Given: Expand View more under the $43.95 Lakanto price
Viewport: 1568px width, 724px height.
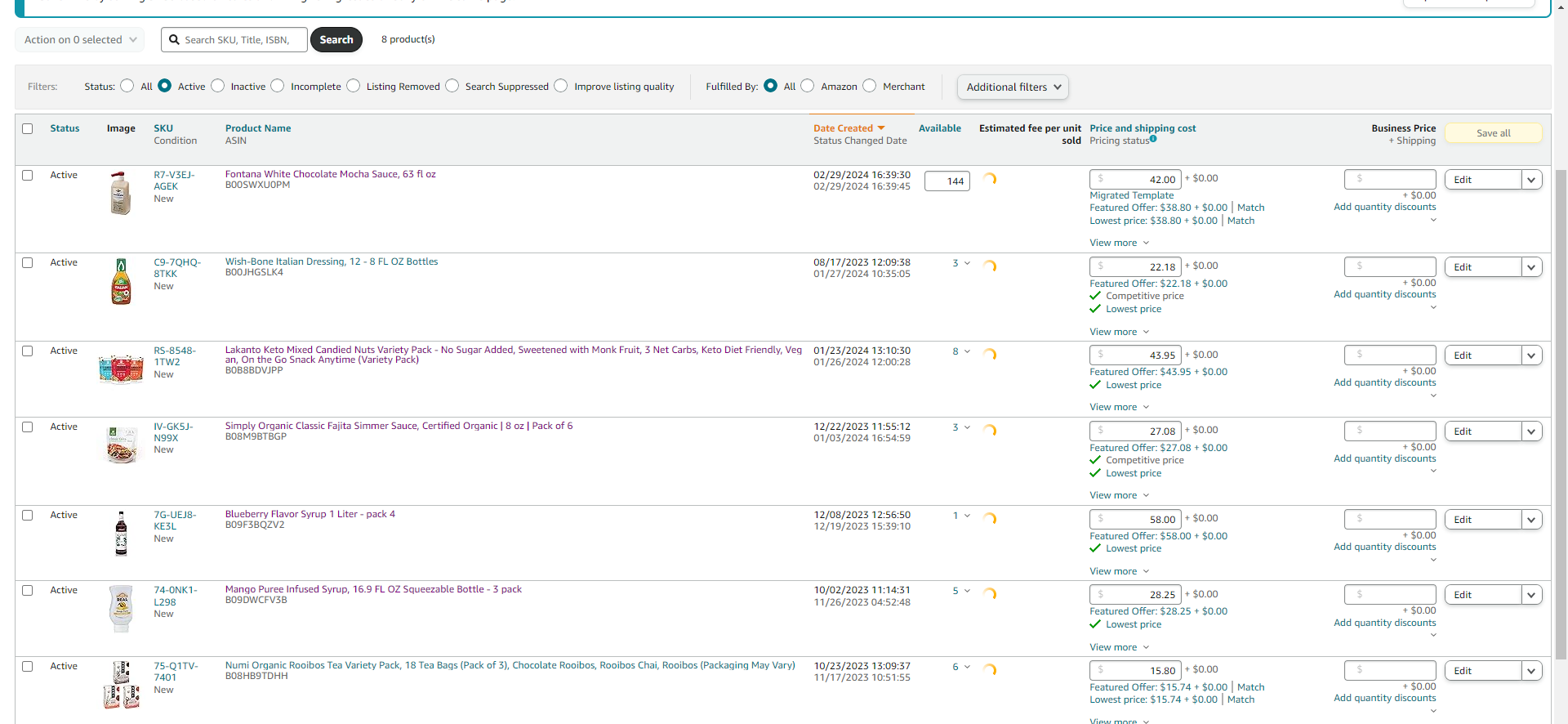Looking at the screenshot, I should [1119, 407].
